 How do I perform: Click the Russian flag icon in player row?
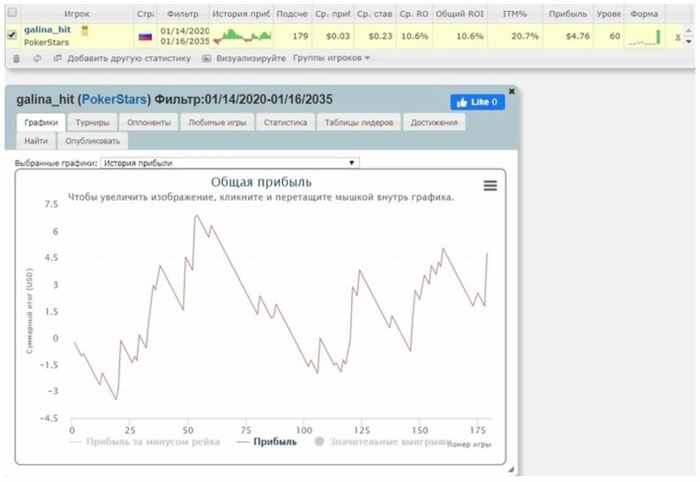145,37
